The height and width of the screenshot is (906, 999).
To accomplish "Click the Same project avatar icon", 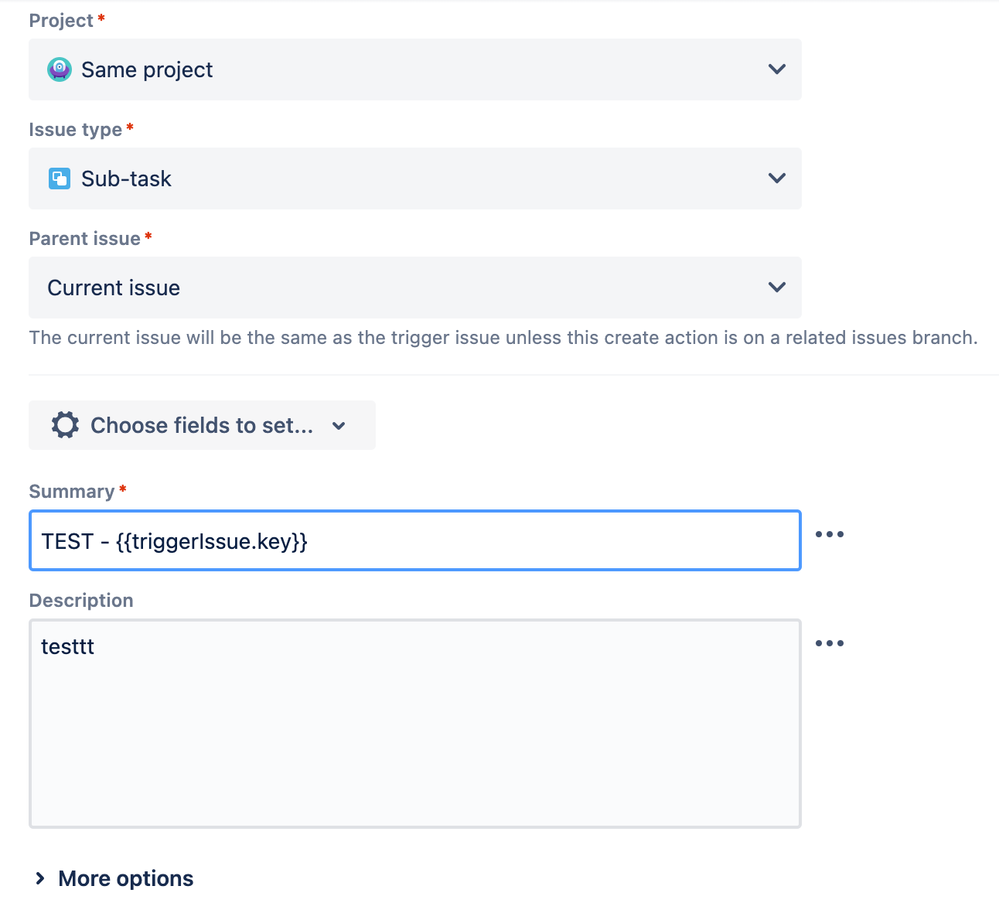I will coord(60,70).
